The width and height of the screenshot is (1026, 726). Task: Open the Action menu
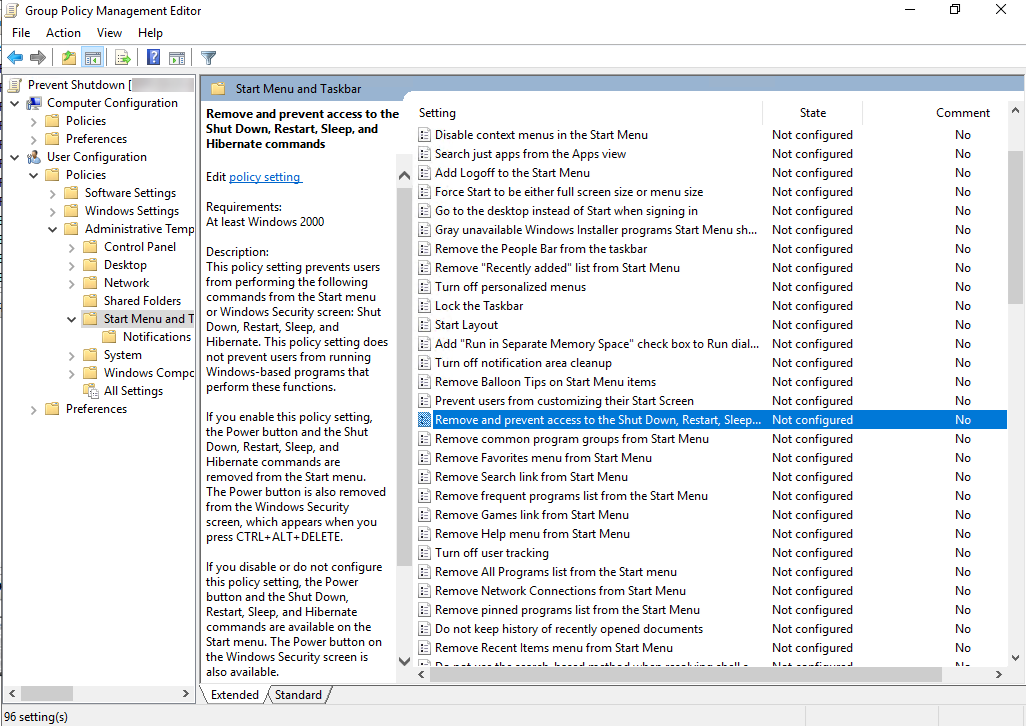(63, 32)
